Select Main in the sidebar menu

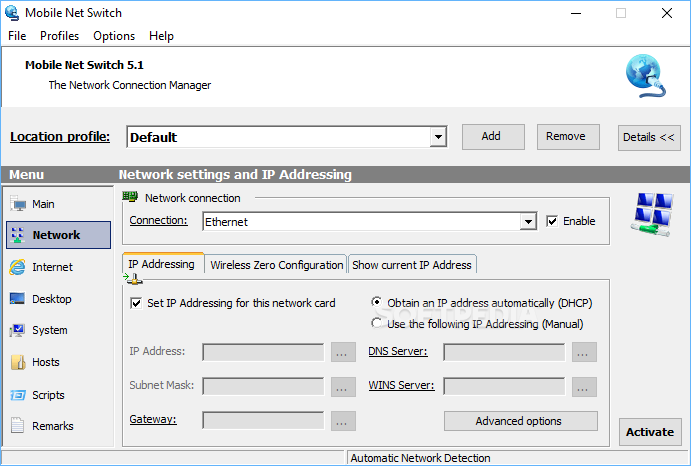click(x=58, y=204)
